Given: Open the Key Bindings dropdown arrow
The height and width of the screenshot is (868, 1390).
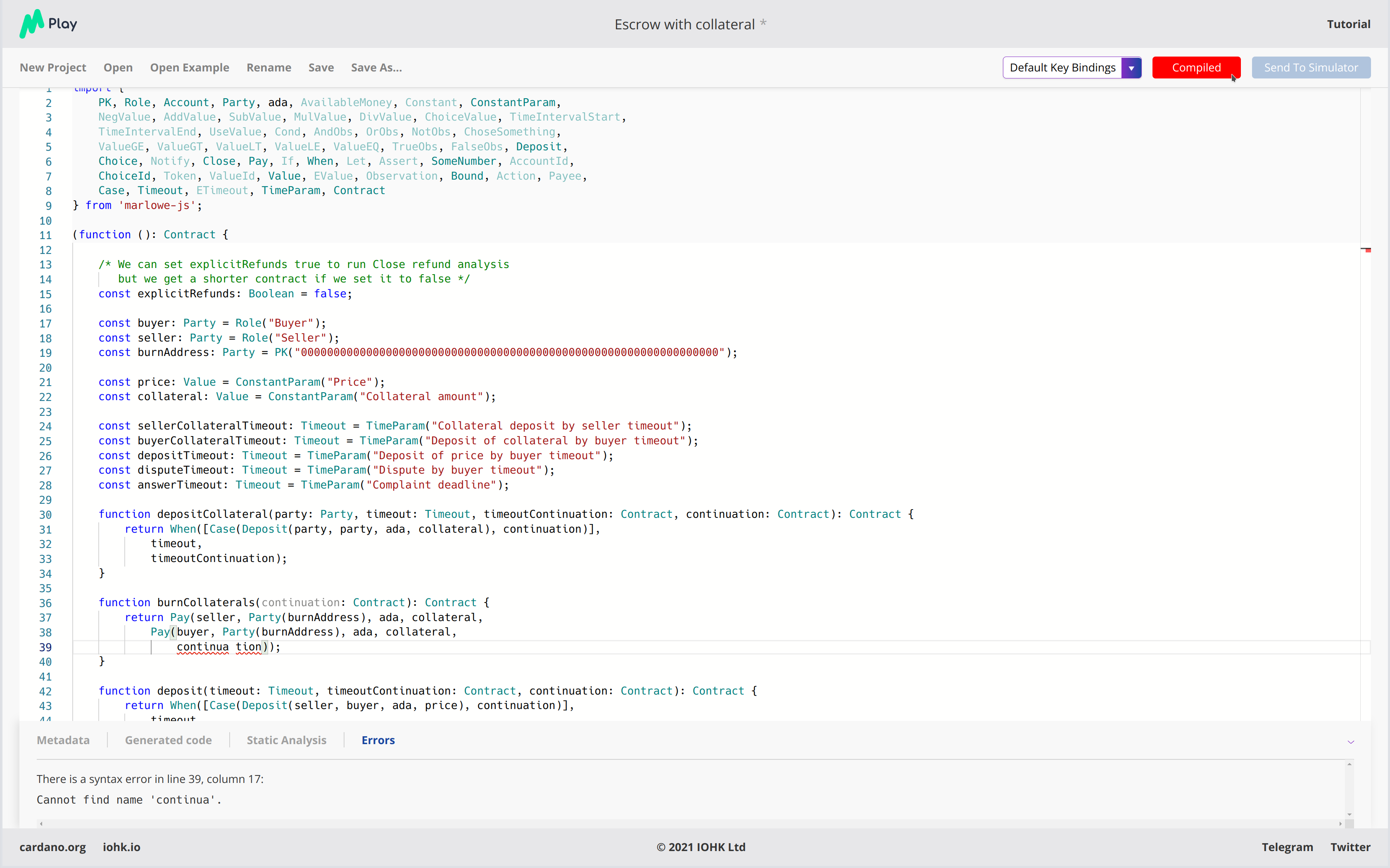Looking at the screenshot, I should coord(1131,68).
